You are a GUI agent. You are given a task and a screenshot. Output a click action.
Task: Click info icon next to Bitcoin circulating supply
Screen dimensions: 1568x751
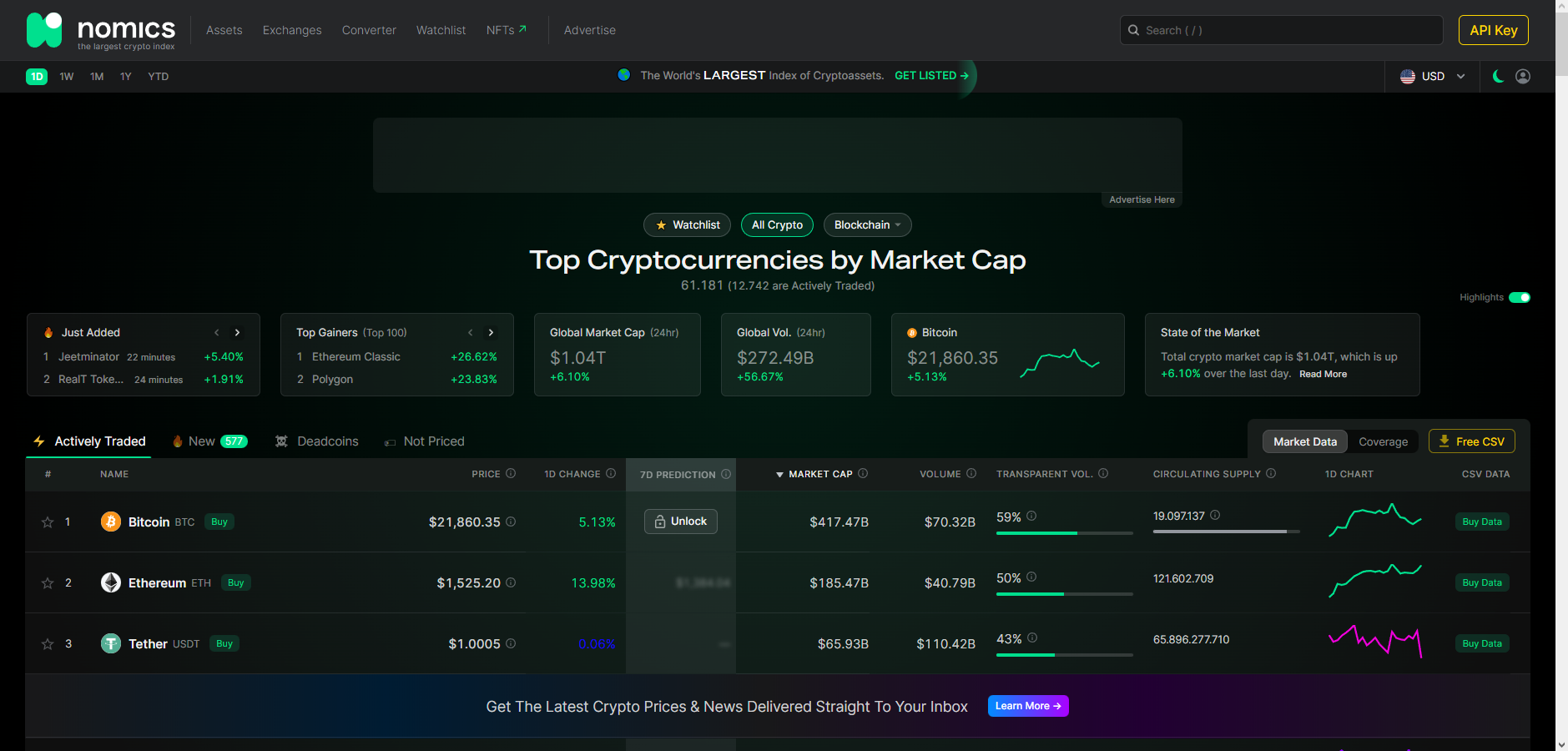1215,515
